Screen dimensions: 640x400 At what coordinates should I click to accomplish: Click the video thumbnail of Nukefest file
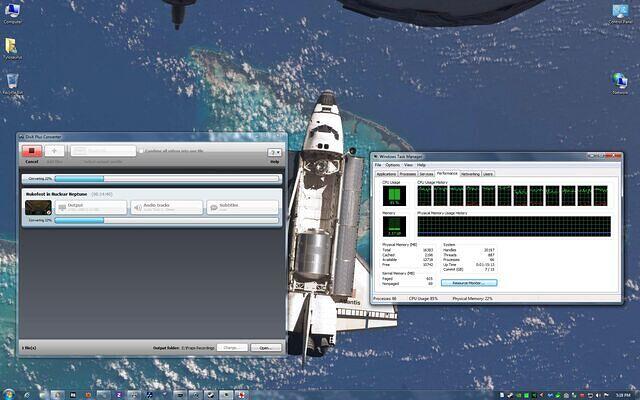click(39, 207)
